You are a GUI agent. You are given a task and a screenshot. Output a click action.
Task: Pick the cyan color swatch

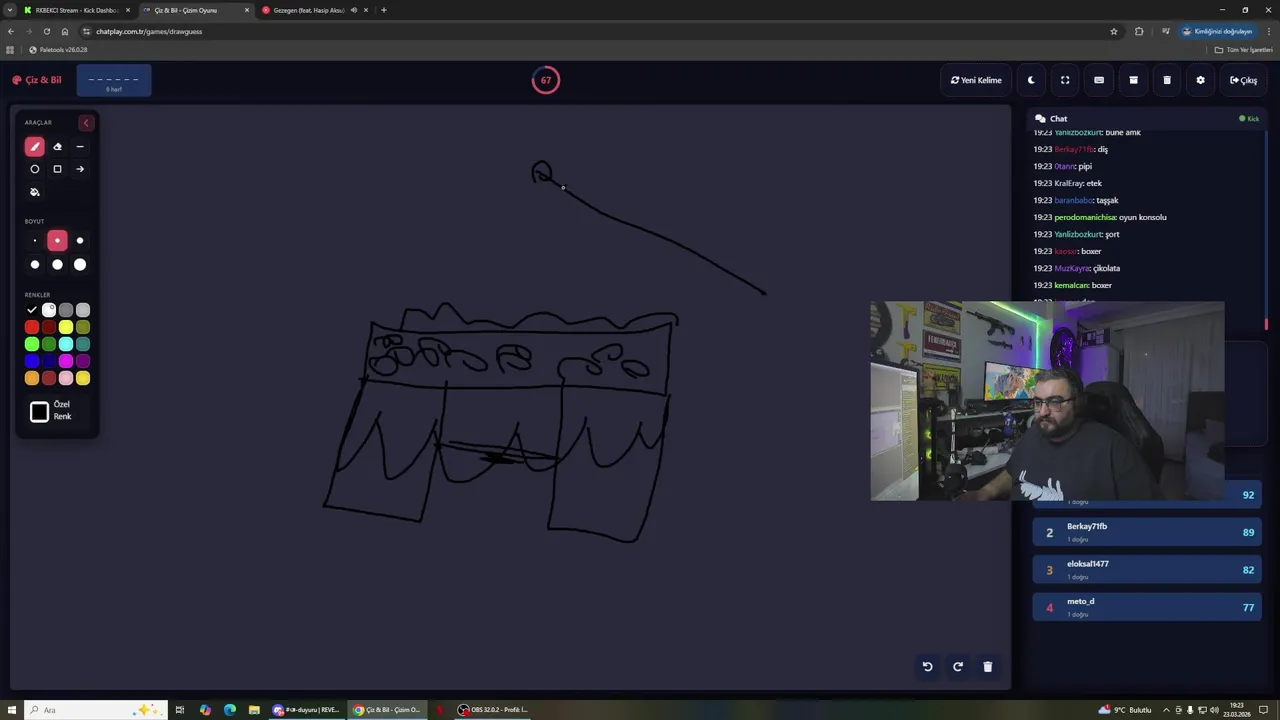pyautogui.click(x=66, y=344)
